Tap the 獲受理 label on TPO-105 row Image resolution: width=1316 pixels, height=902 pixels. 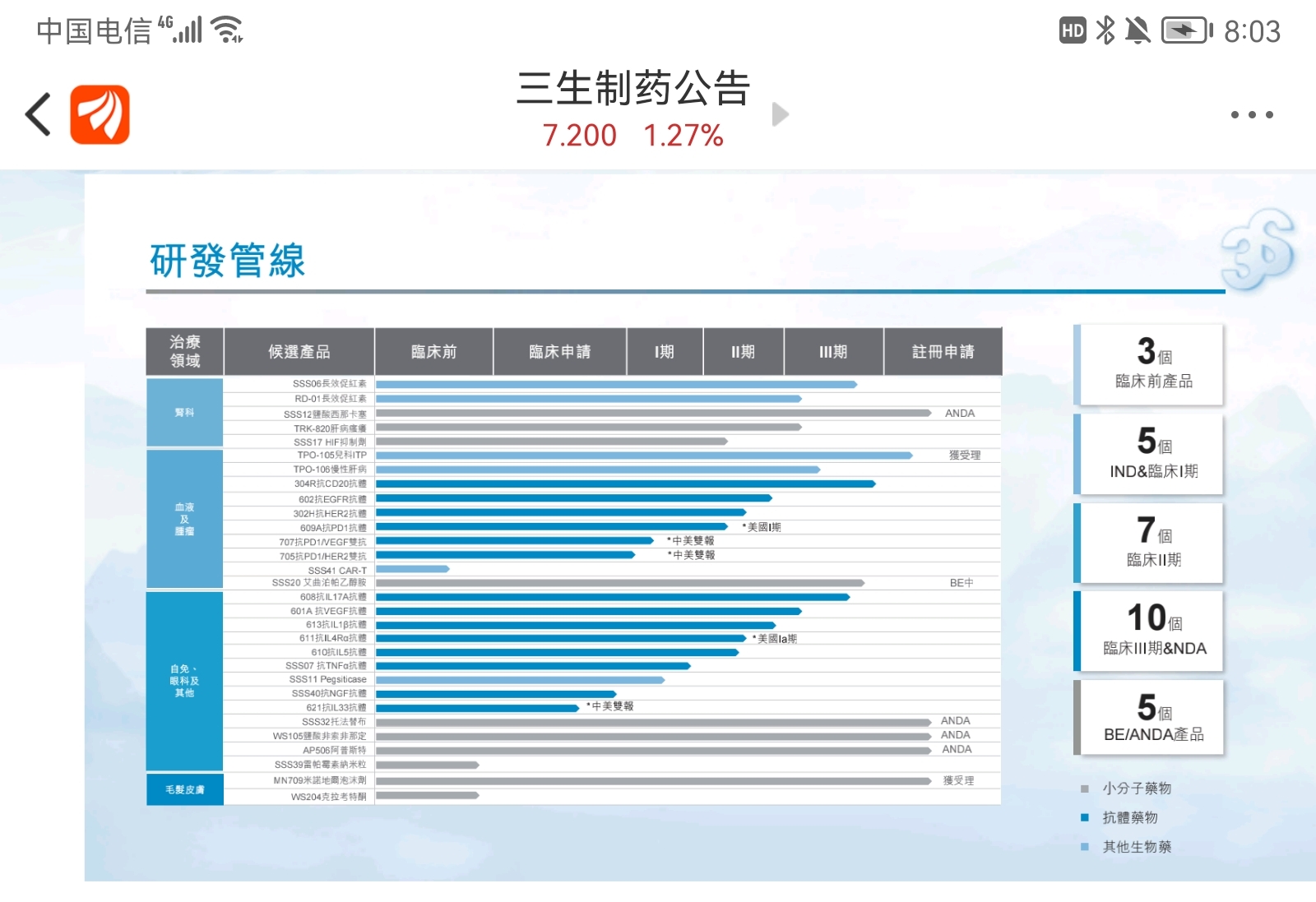tap(965, 456)
